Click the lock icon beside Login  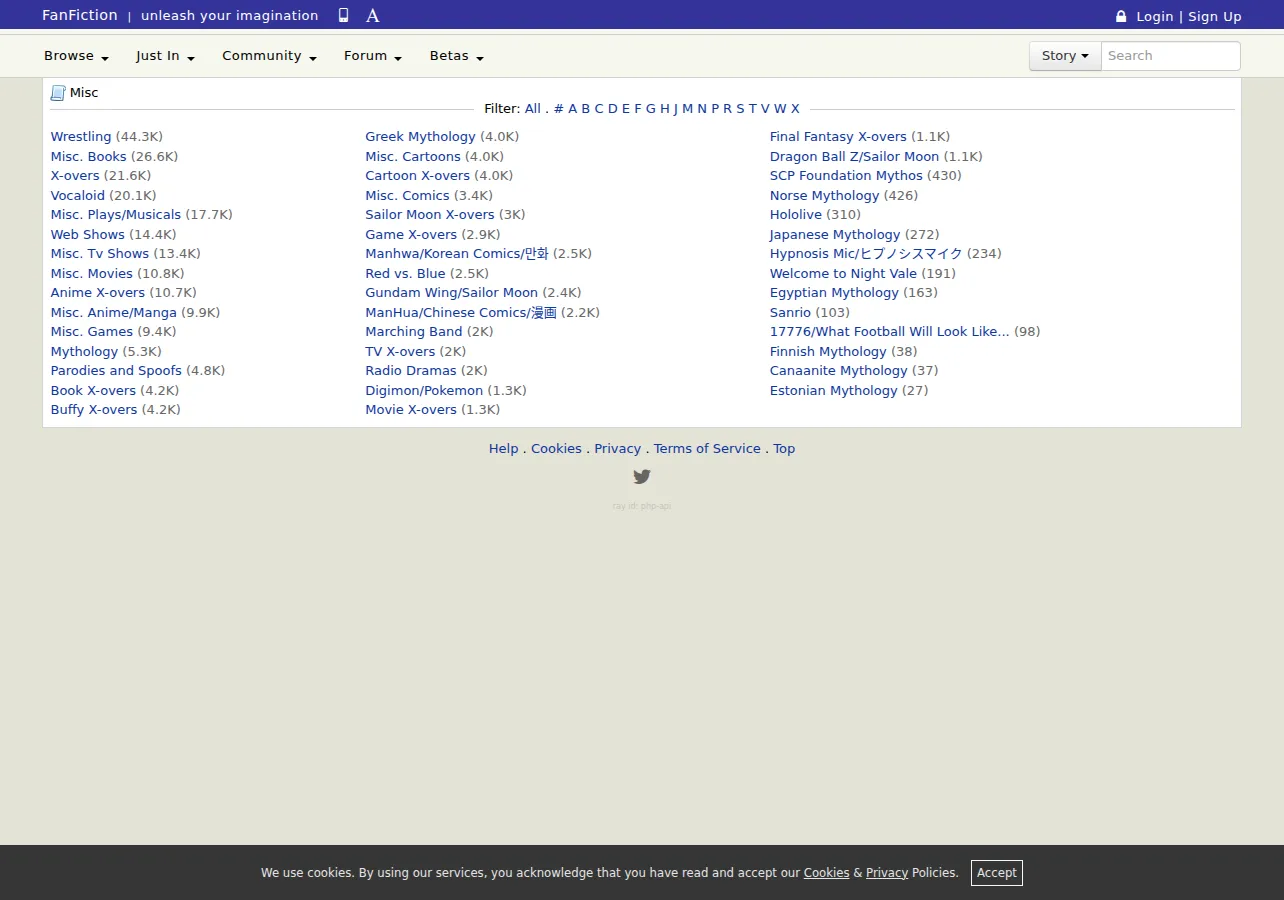pos(1121,16)
